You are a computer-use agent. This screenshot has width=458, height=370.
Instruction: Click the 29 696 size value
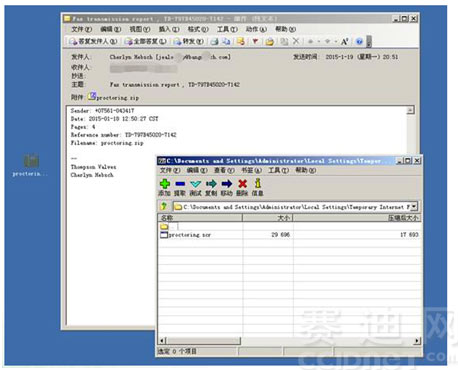pyautogui.click(x=280, y=235)
